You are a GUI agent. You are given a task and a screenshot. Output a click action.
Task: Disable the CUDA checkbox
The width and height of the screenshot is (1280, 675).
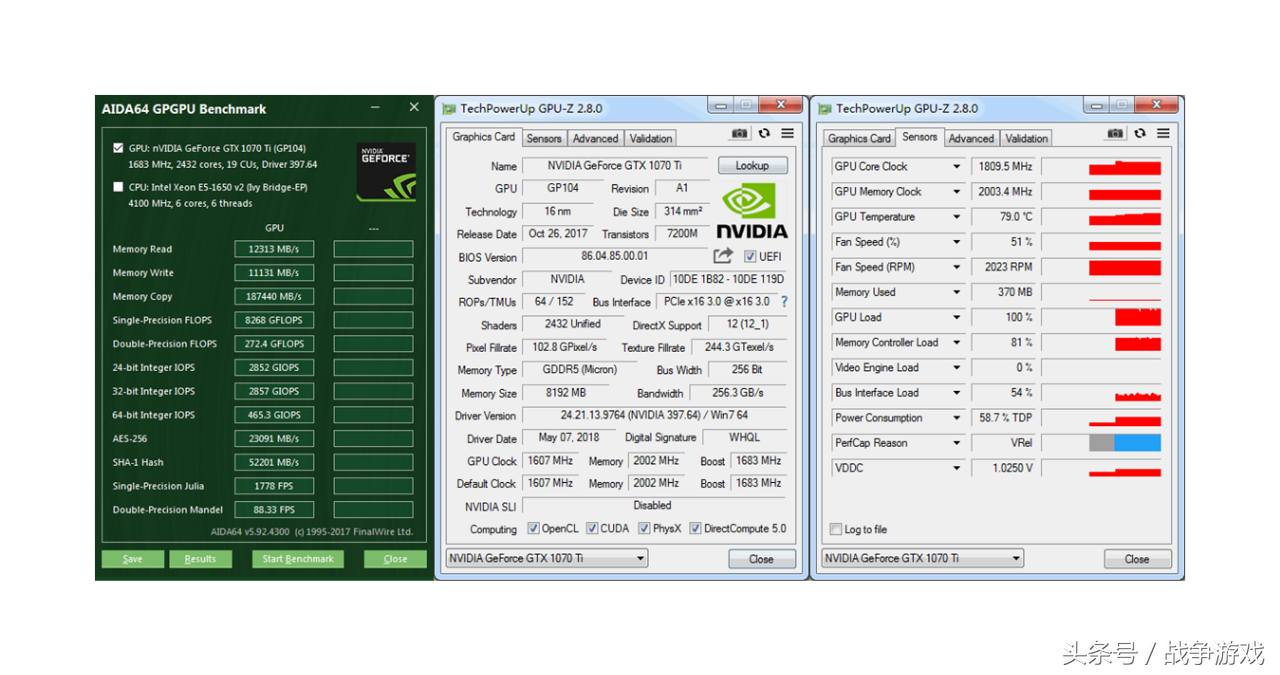[590, 528]
